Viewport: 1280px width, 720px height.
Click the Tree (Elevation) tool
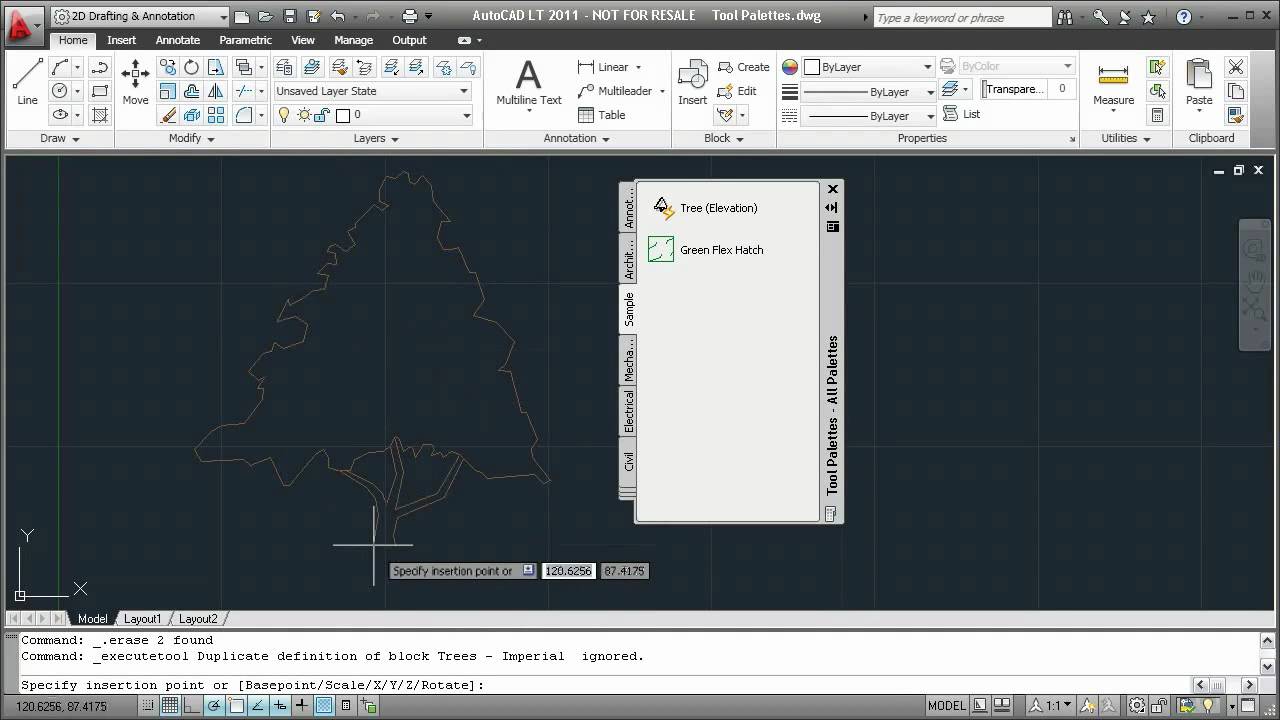coord(706,208)
